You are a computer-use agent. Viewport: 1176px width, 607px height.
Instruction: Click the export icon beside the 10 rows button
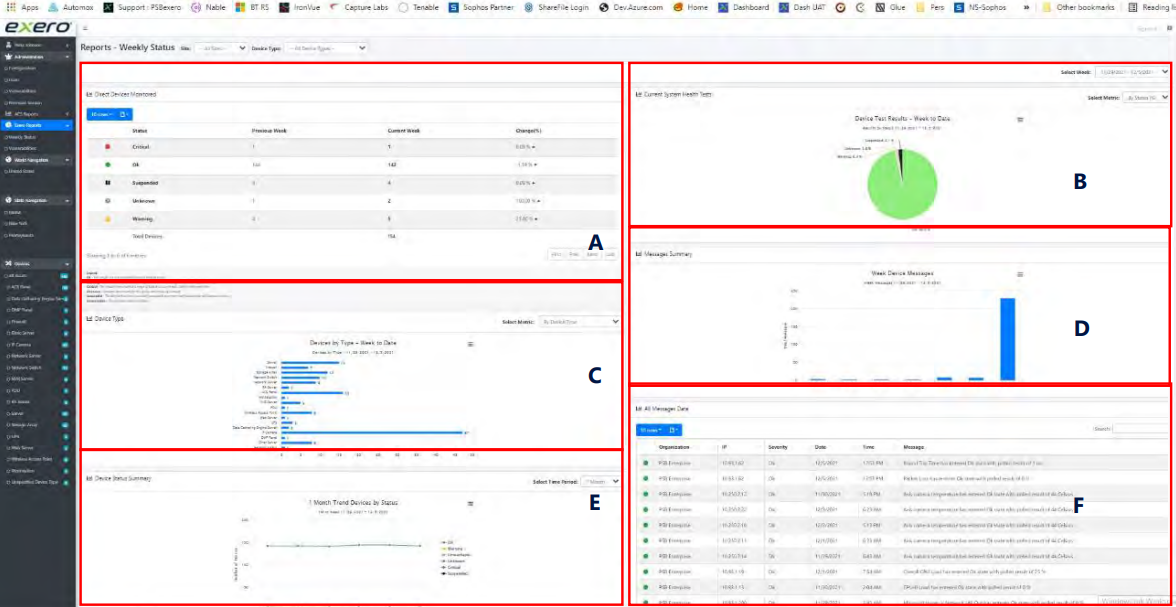click(123, 114)
